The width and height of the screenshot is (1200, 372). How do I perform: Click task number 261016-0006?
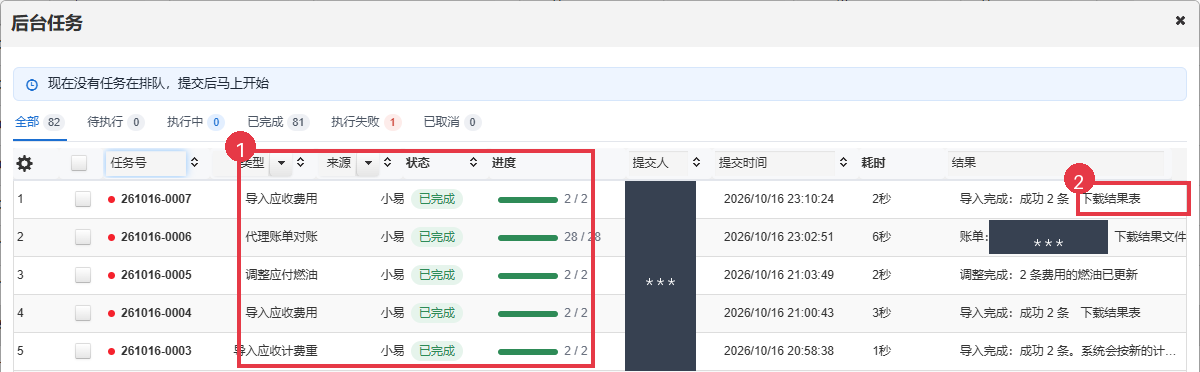coord(156,237)
